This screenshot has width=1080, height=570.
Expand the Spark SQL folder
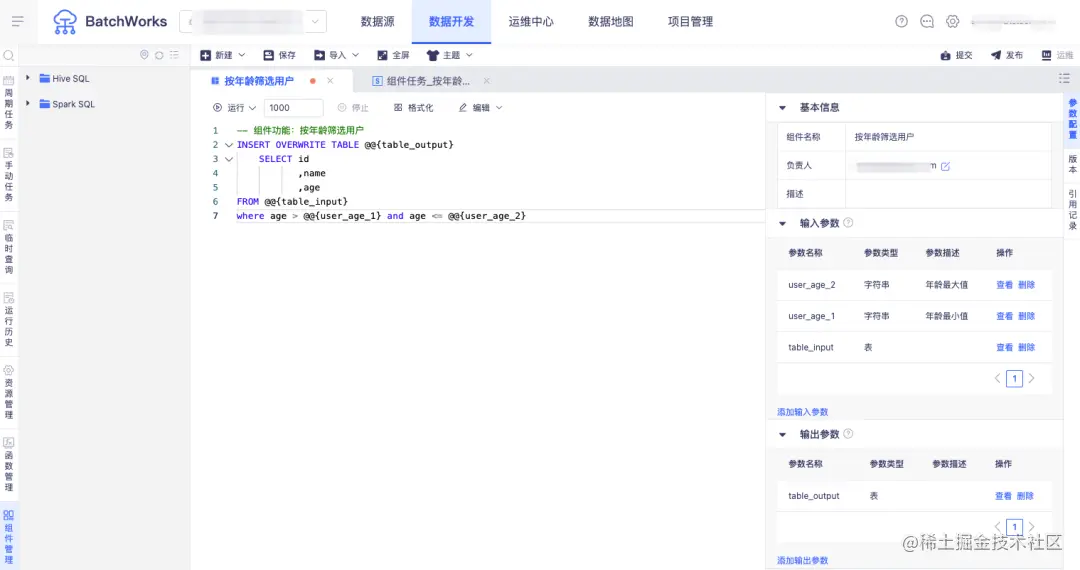(28, 103)
